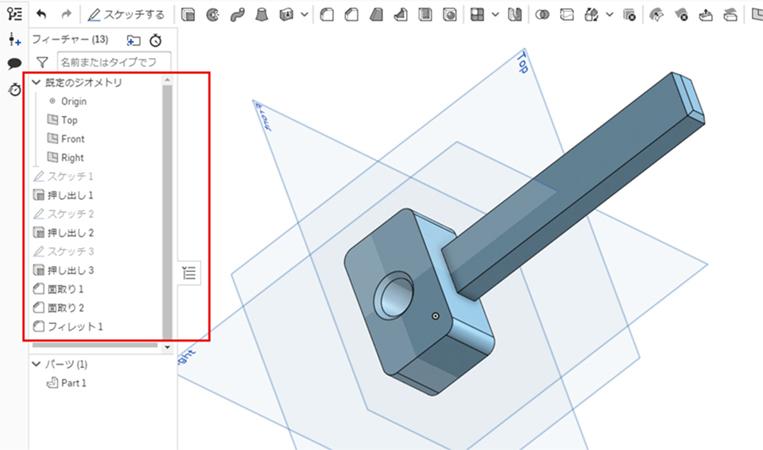Select the Revolve tool in the toolbar
763x450 pixels.
(212, 15)
